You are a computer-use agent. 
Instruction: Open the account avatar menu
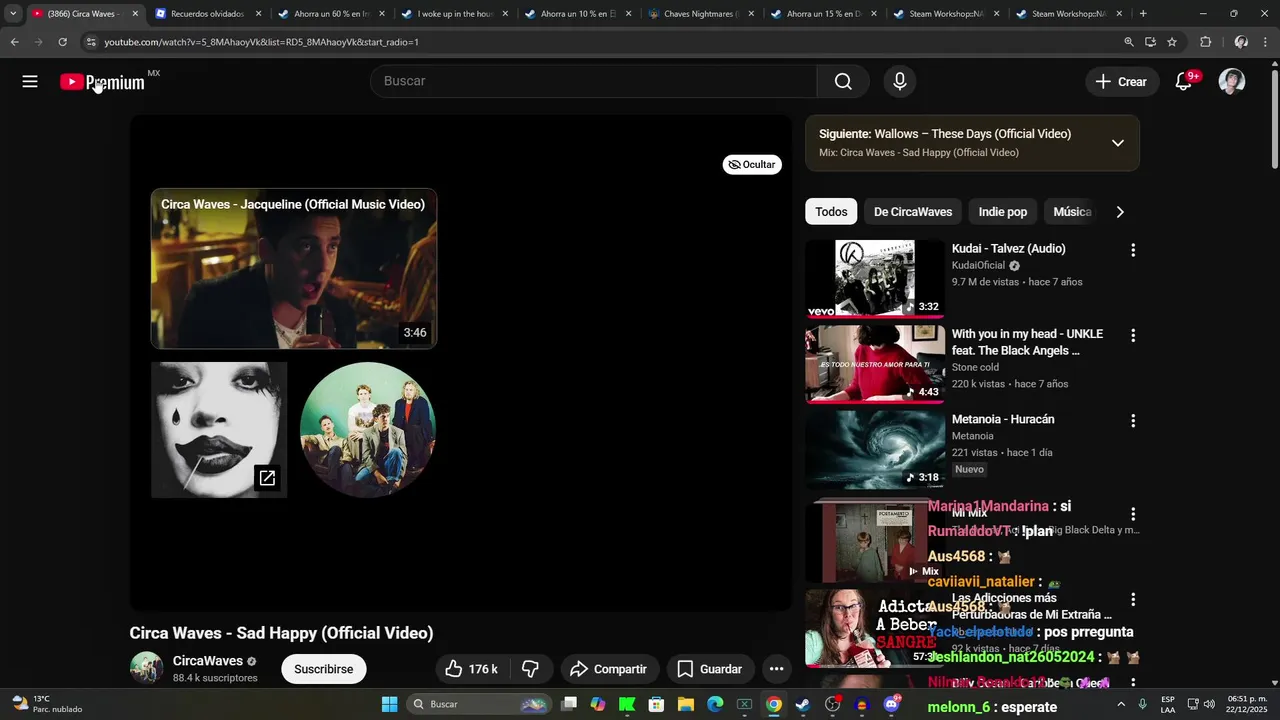pos(1232,82)
